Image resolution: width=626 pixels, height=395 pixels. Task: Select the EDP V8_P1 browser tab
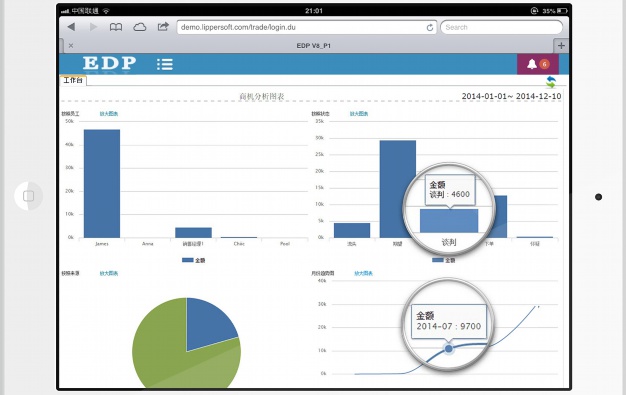313,46
